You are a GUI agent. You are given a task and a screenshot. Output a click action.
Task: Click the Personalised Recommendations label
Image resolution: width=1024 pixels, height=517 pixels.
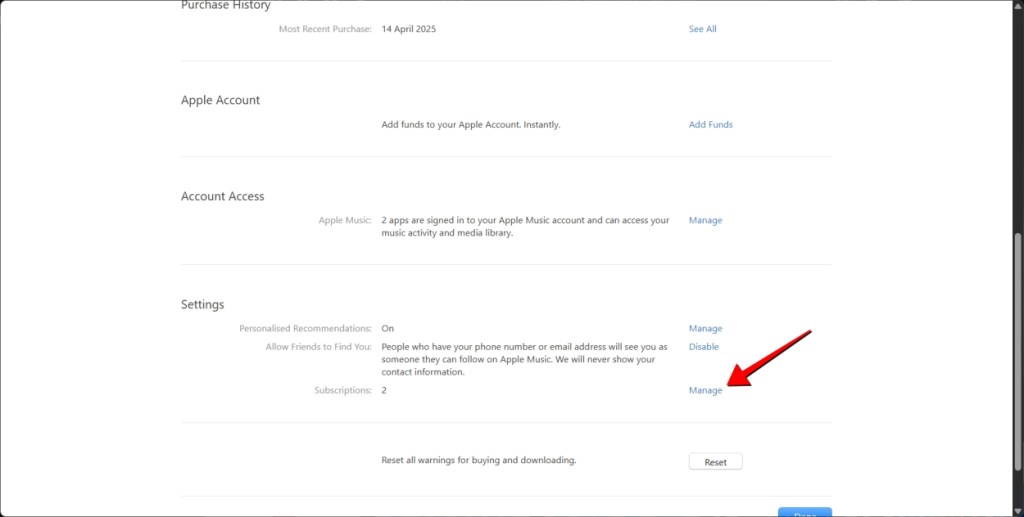click(306, 329)
